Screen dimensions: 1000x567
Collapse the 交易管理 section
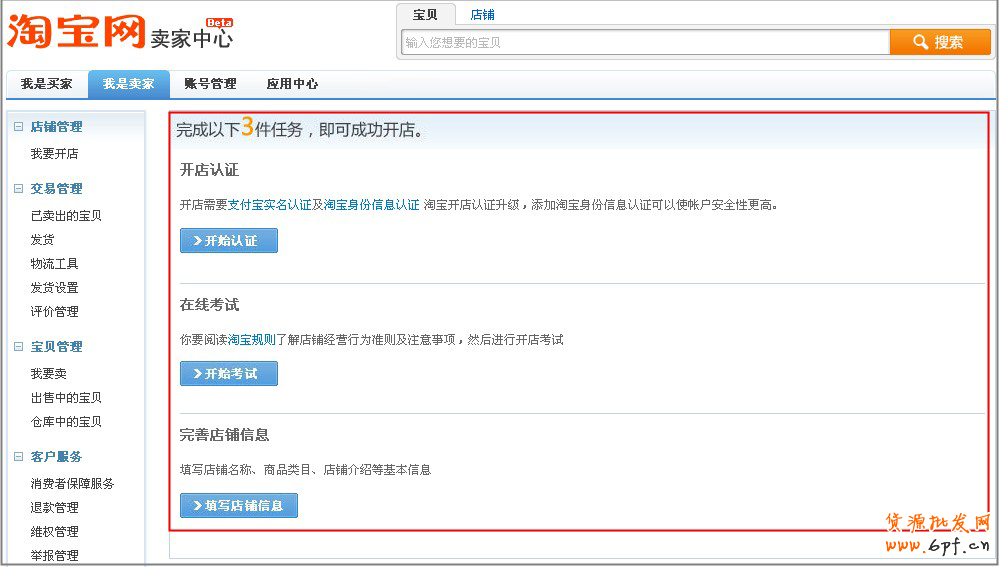[18, 189]
